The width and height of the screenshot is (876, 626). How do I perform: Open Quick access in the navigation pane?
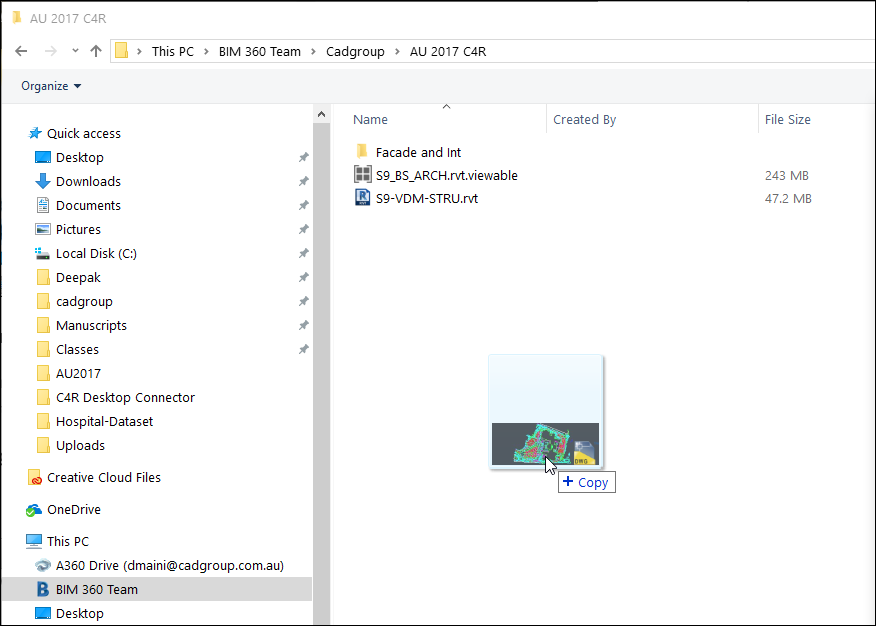pyautogui.click(x=84, y=133)
